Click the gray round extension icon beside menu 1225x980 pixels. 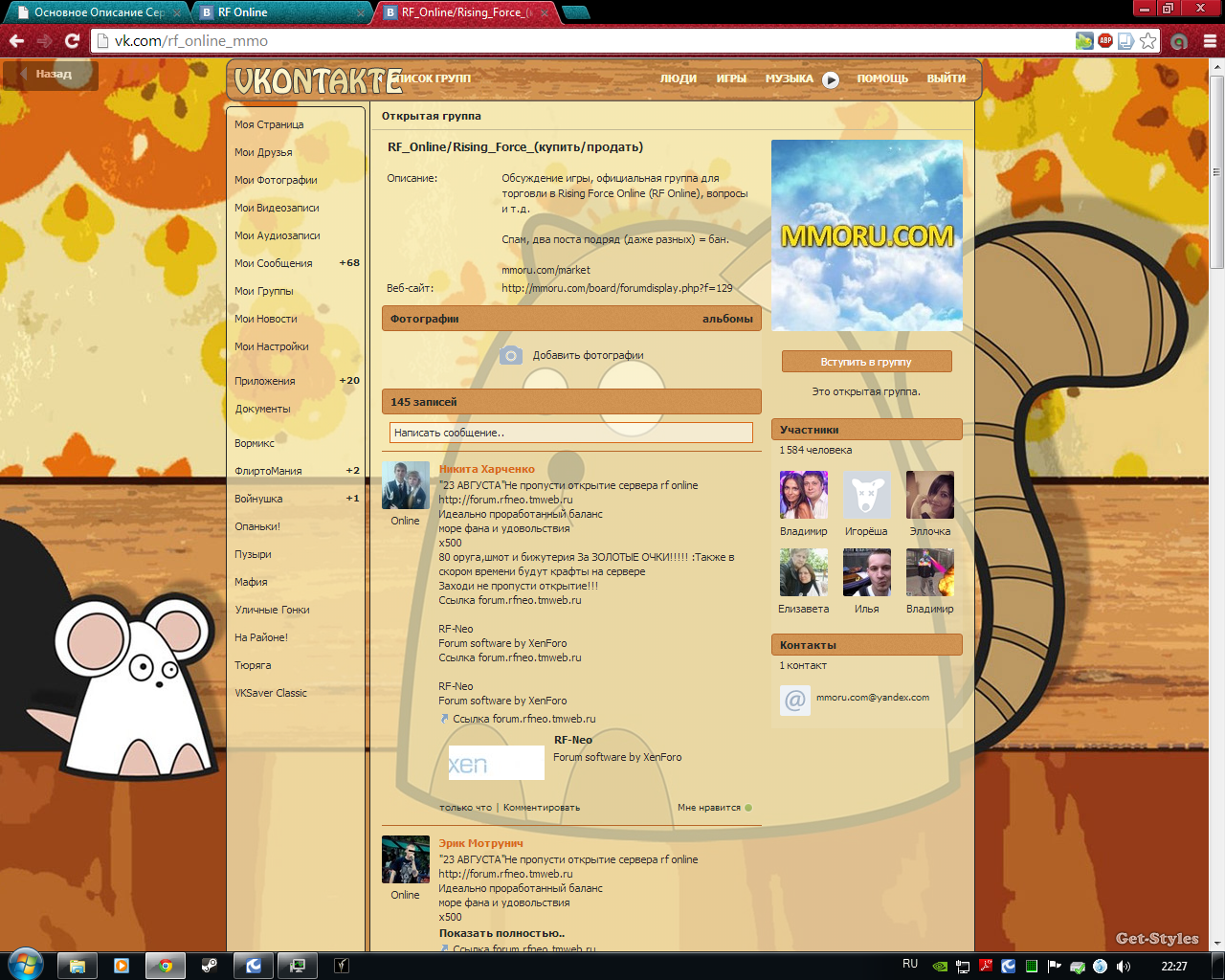tap(1179, 41)
